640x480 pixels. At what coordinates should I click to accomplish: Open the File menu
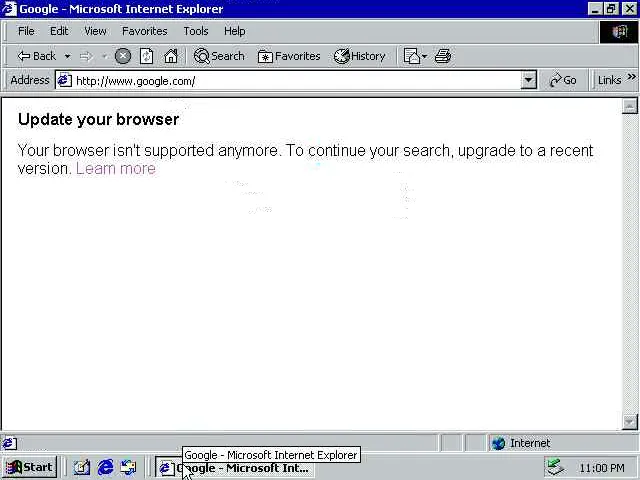(x=26, y=31)
